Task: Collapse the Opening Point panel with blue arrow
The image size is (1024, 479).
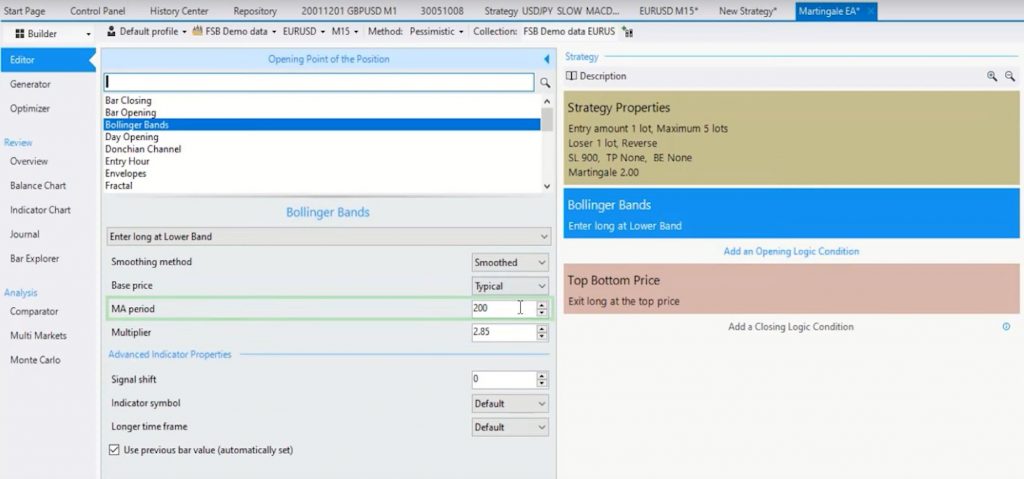Action: tap(546, 60)
